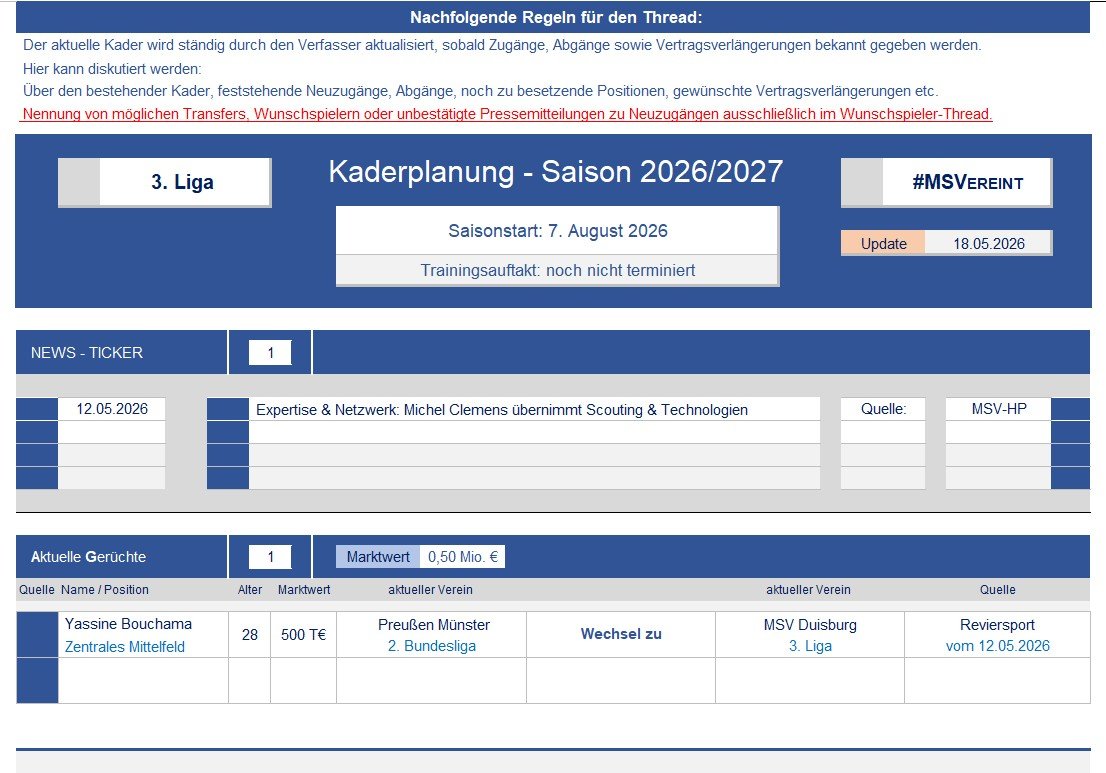Viewport: 1106px width, 773px height.
Task: Click the update date 18.05.2026
Action: point(988,243)
